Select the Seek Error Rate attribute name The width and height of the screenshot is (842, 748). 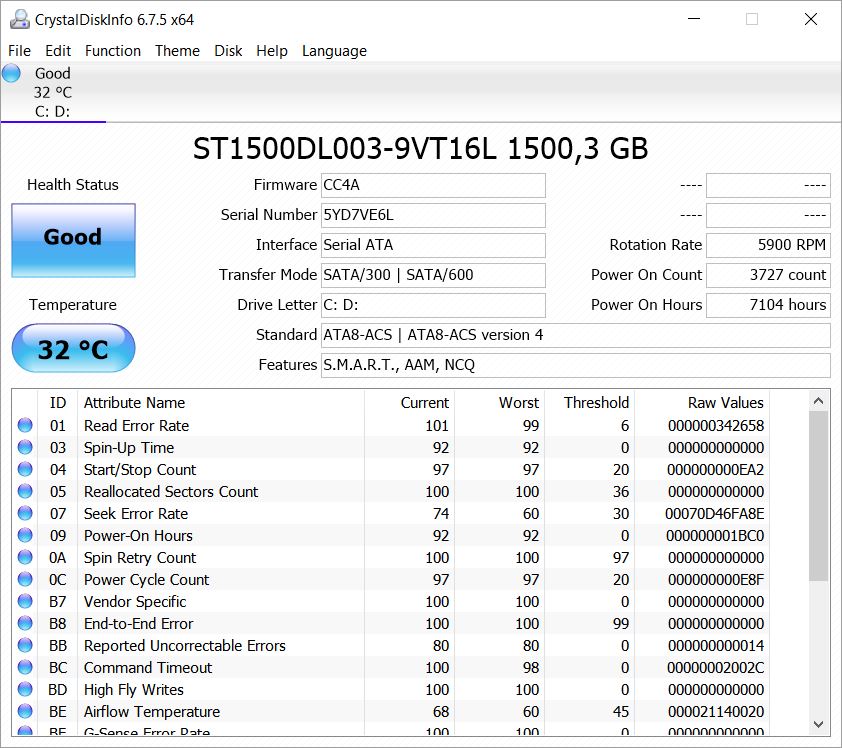point(136,514)
